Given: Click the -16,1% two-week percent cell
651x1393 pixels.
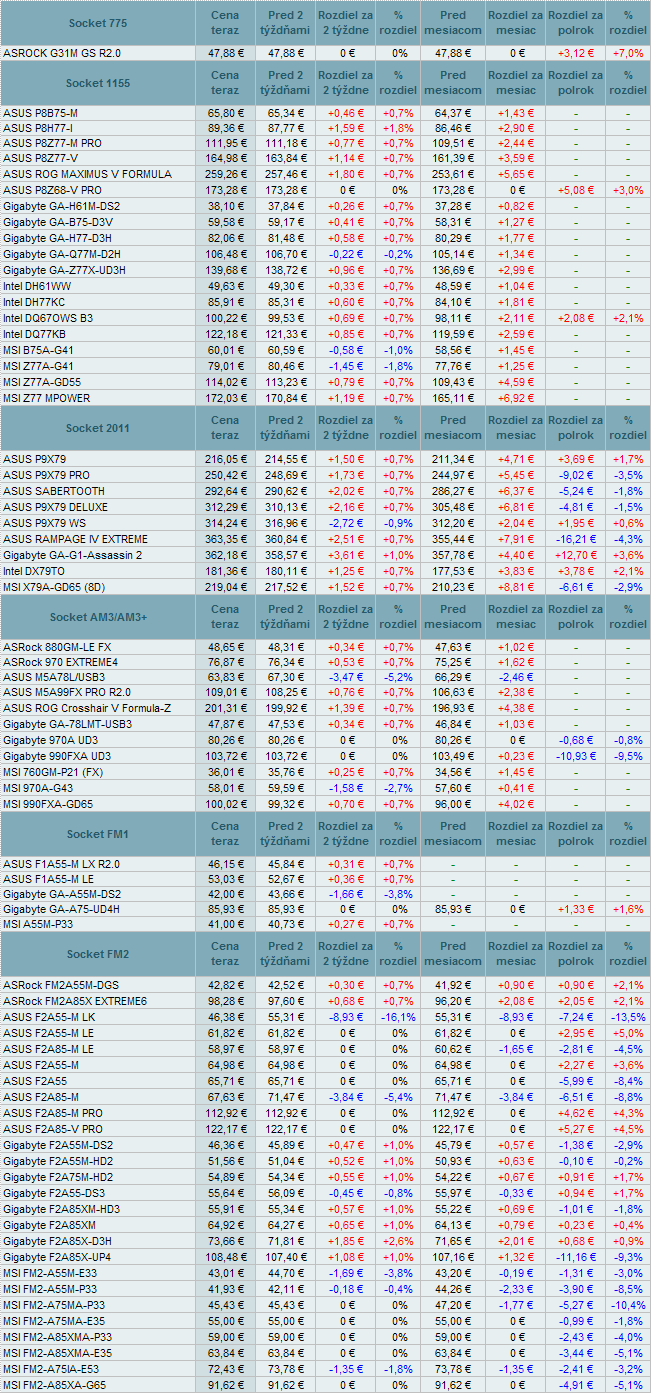Looking at the screenshot, I should [399, 1017].
